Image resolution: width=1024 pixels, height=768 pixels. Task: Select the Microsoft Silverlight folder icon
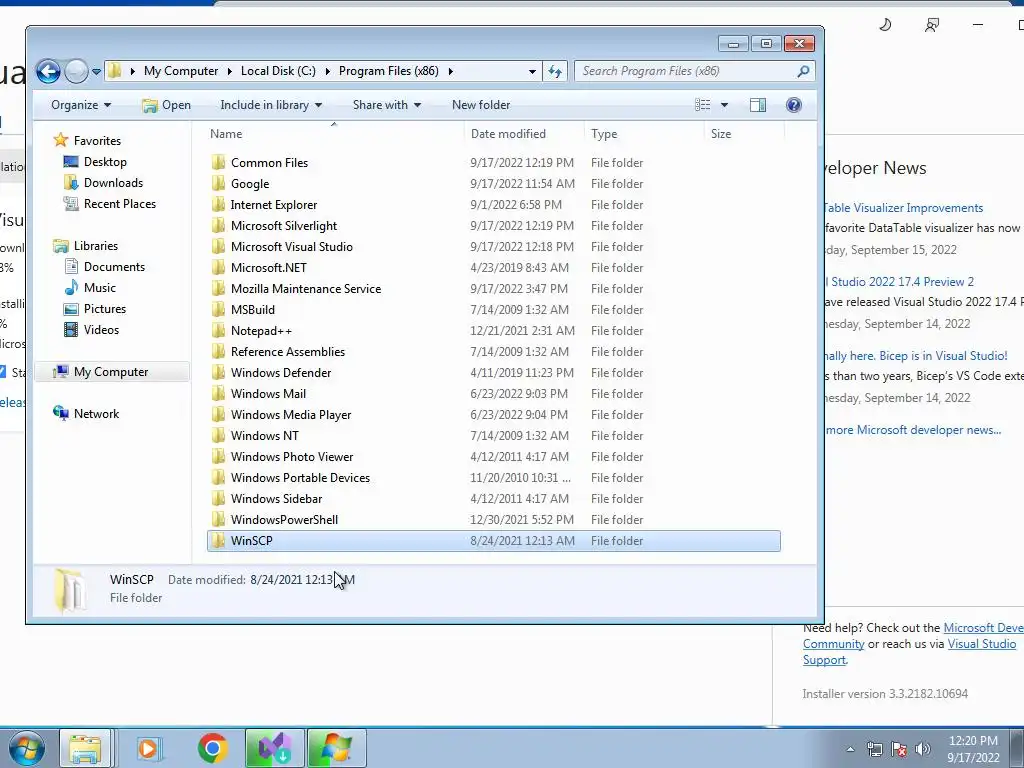click(219, 225)
